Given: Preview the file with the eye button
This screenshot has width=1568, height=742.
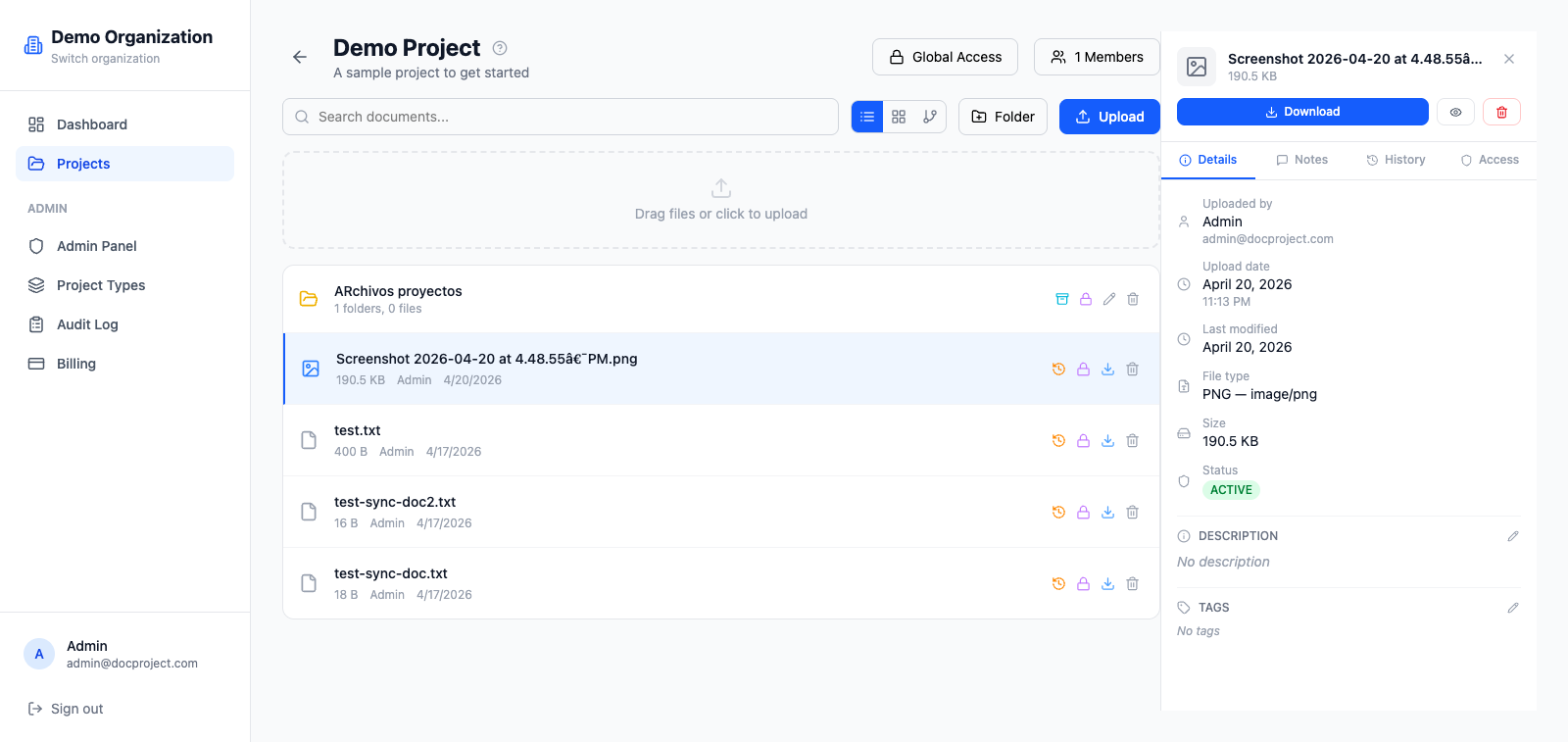Looking at the screenshot, I should click(1455, 112).
